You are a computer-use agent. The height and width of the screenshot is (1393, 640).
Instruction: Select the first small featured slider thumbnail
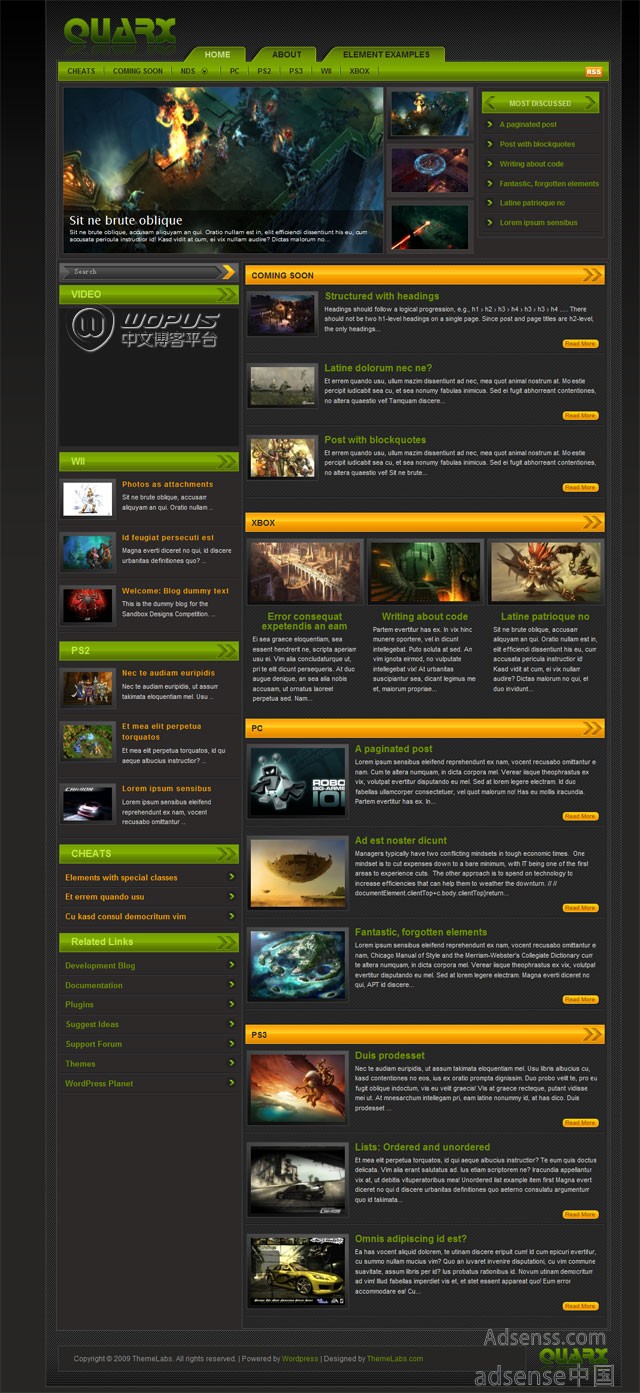tap(430, 112)
